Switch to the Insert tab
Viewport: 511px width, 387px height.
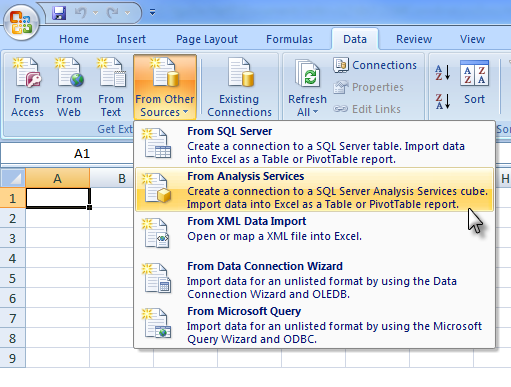(131, 39)
